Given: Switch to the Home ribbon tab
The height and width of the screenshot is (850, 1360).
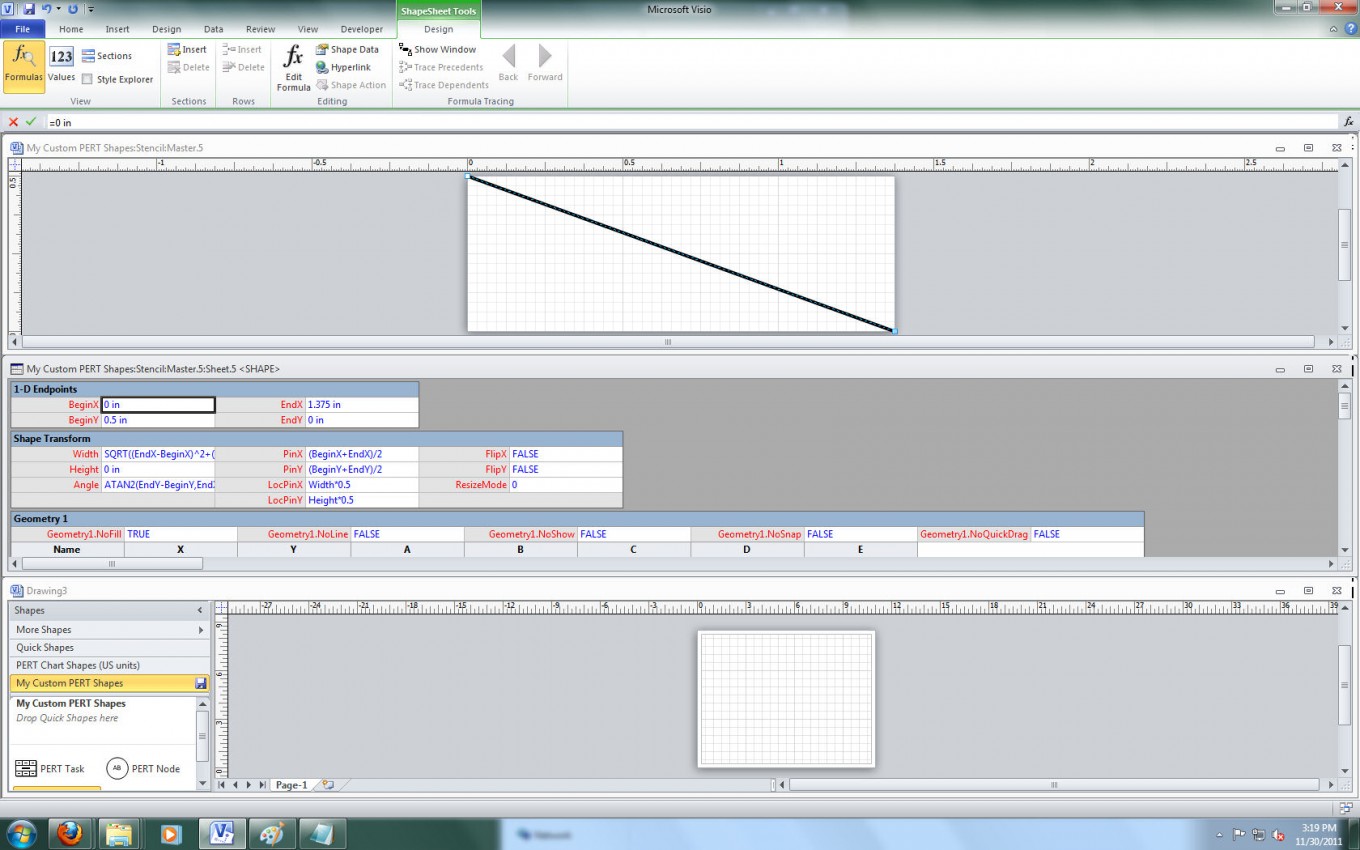Looking at the screenshot, I should (71, 29).
